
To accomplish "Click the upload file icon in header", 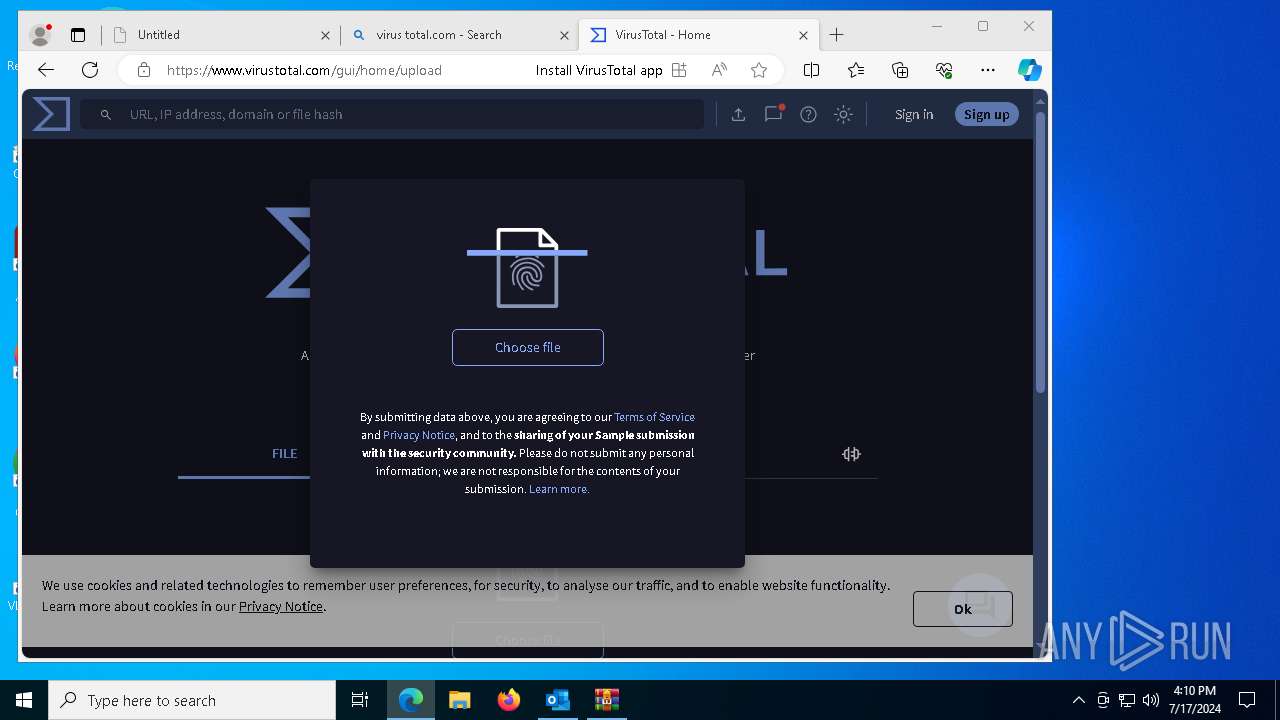I will point(738,114).
